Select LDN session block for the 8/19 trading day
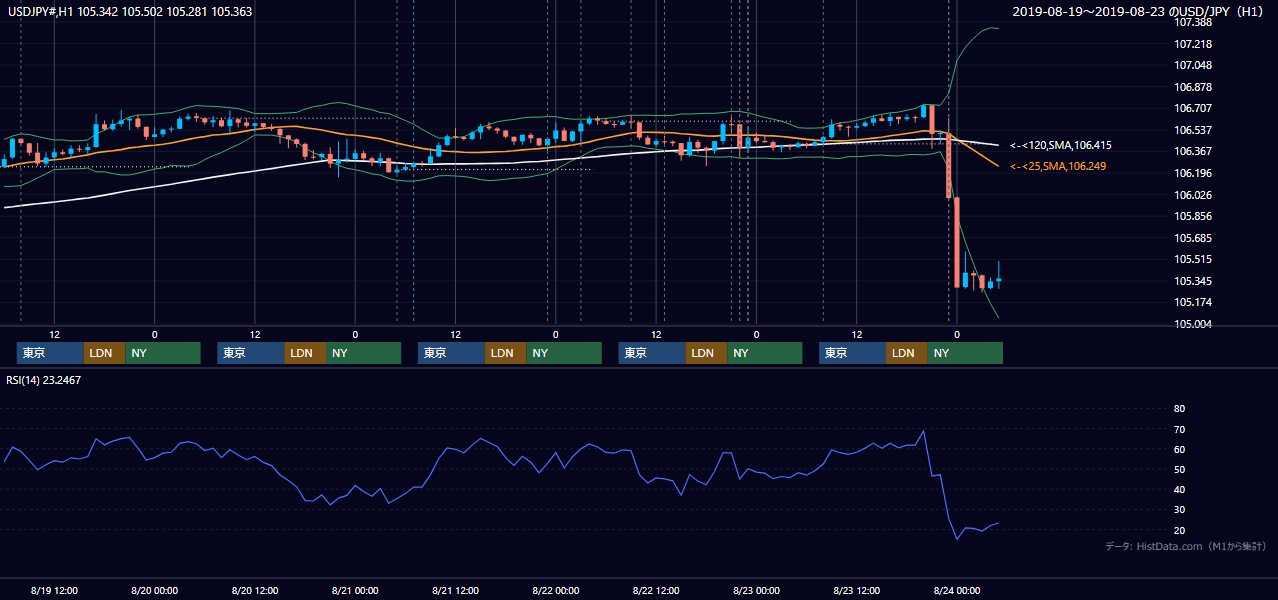This screenshot has height=600, width=1278. [104, 353]
